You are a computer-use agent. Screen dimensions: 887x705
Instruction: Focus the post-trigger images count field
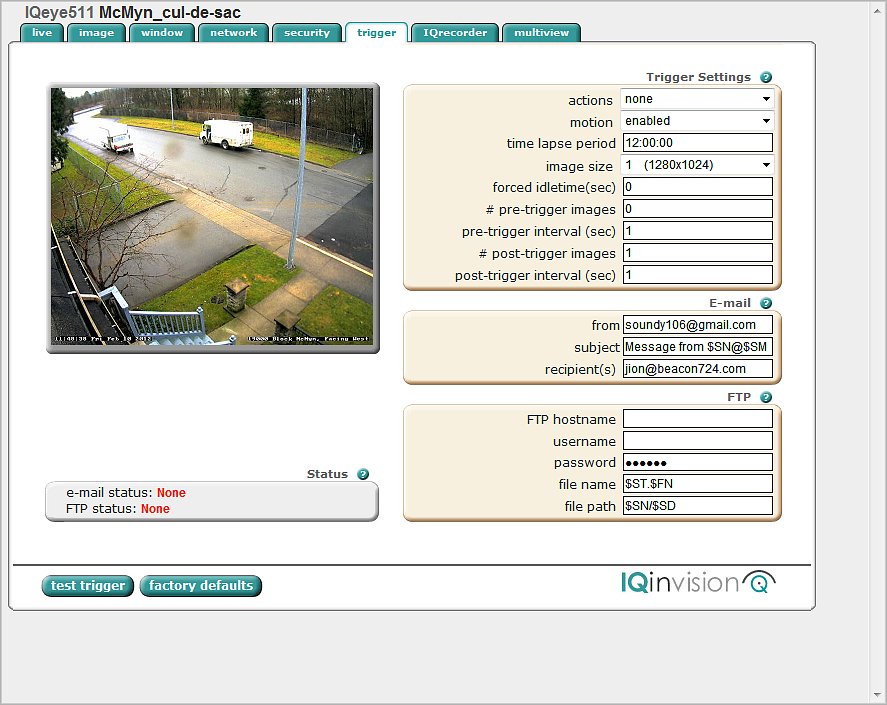697,253
